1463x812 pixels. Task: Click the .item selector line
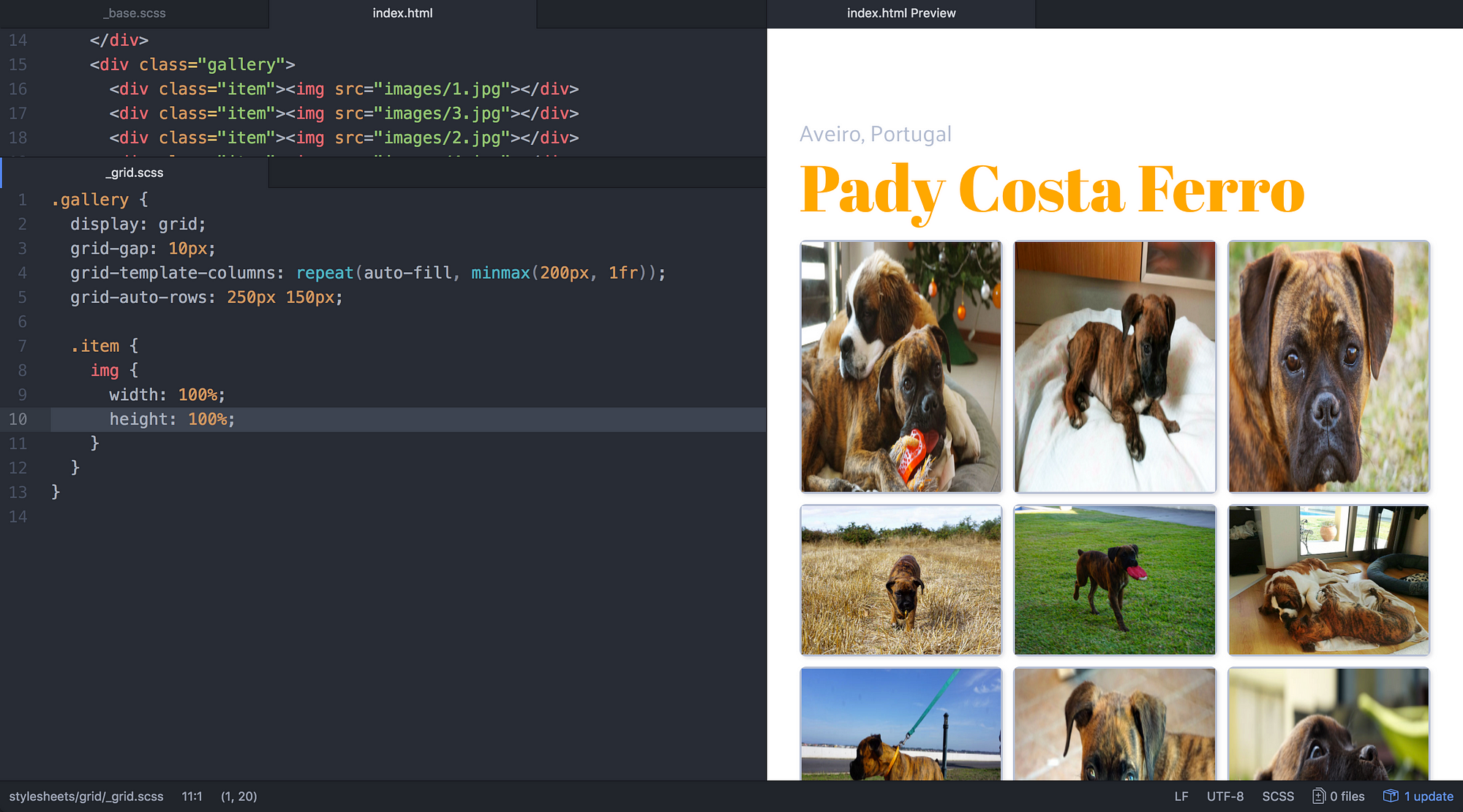[x=105, y=346]
